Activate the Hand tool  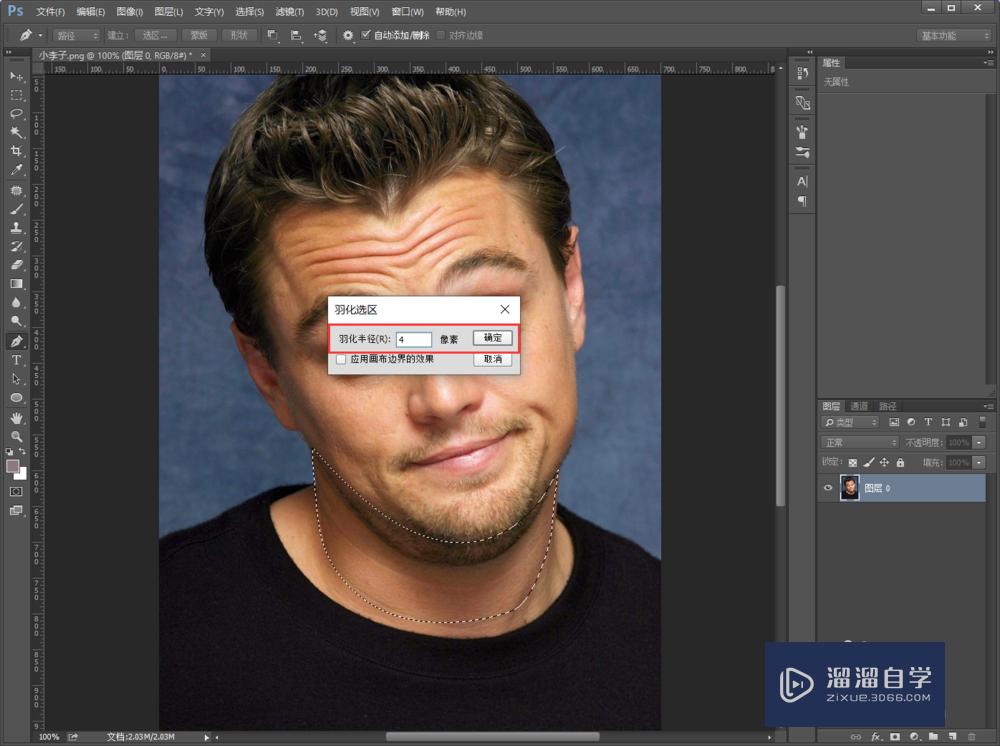pos(16,417)
